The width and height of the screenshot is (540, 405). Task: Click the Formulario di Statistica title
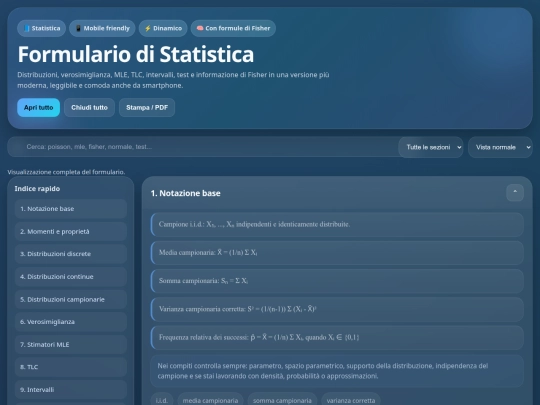(136, 54)
